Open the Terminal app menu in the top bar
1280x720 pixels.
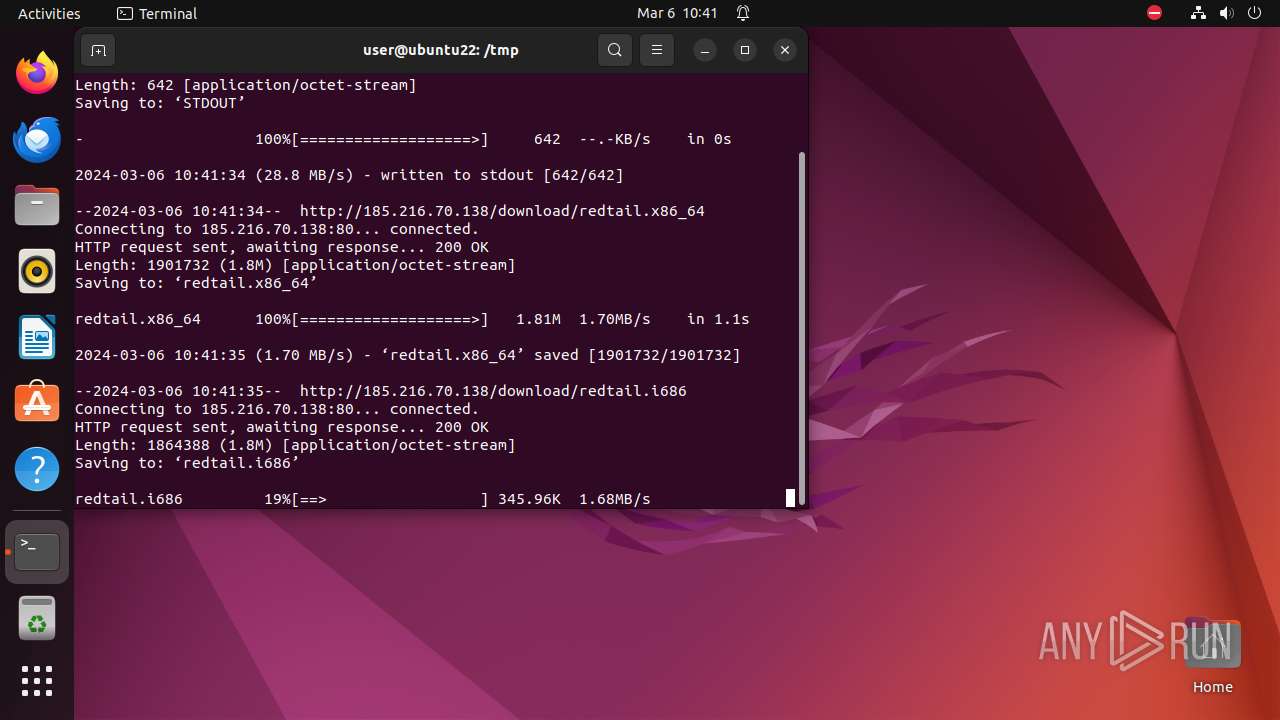click(157, 13)
